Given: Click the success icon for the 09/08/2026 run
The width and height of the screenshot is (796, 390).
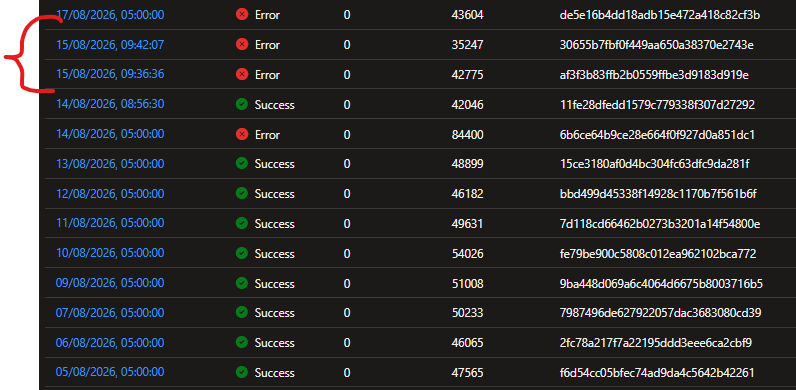Looking at the screenshot, I should click(242, 283).
